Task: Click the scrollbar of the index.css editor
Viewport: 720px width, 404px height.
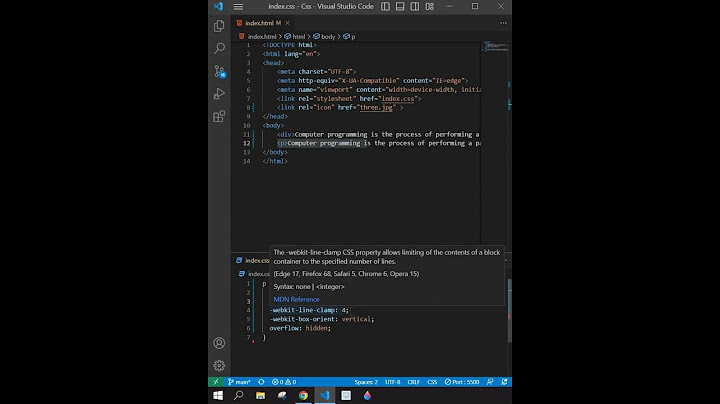Action: 510,310
